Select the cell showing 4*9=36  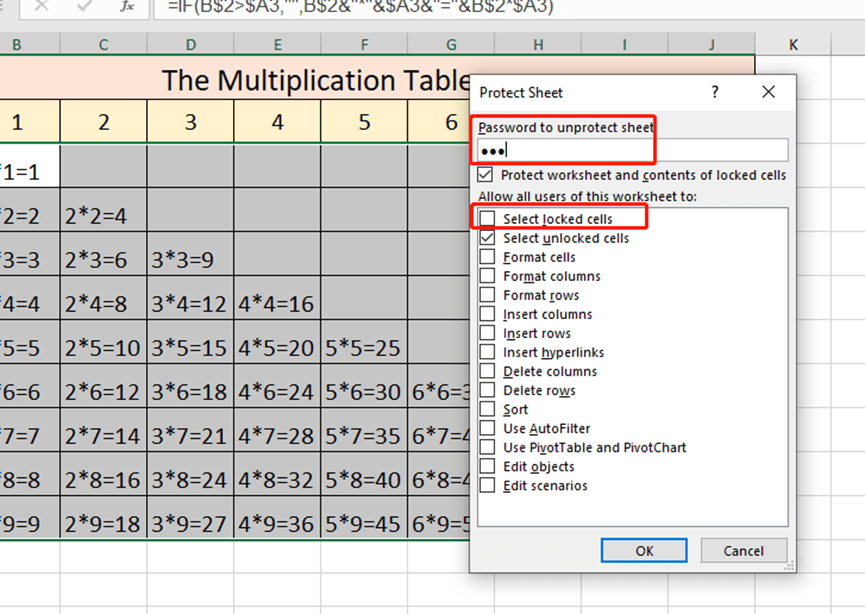[x=277, y=517]
